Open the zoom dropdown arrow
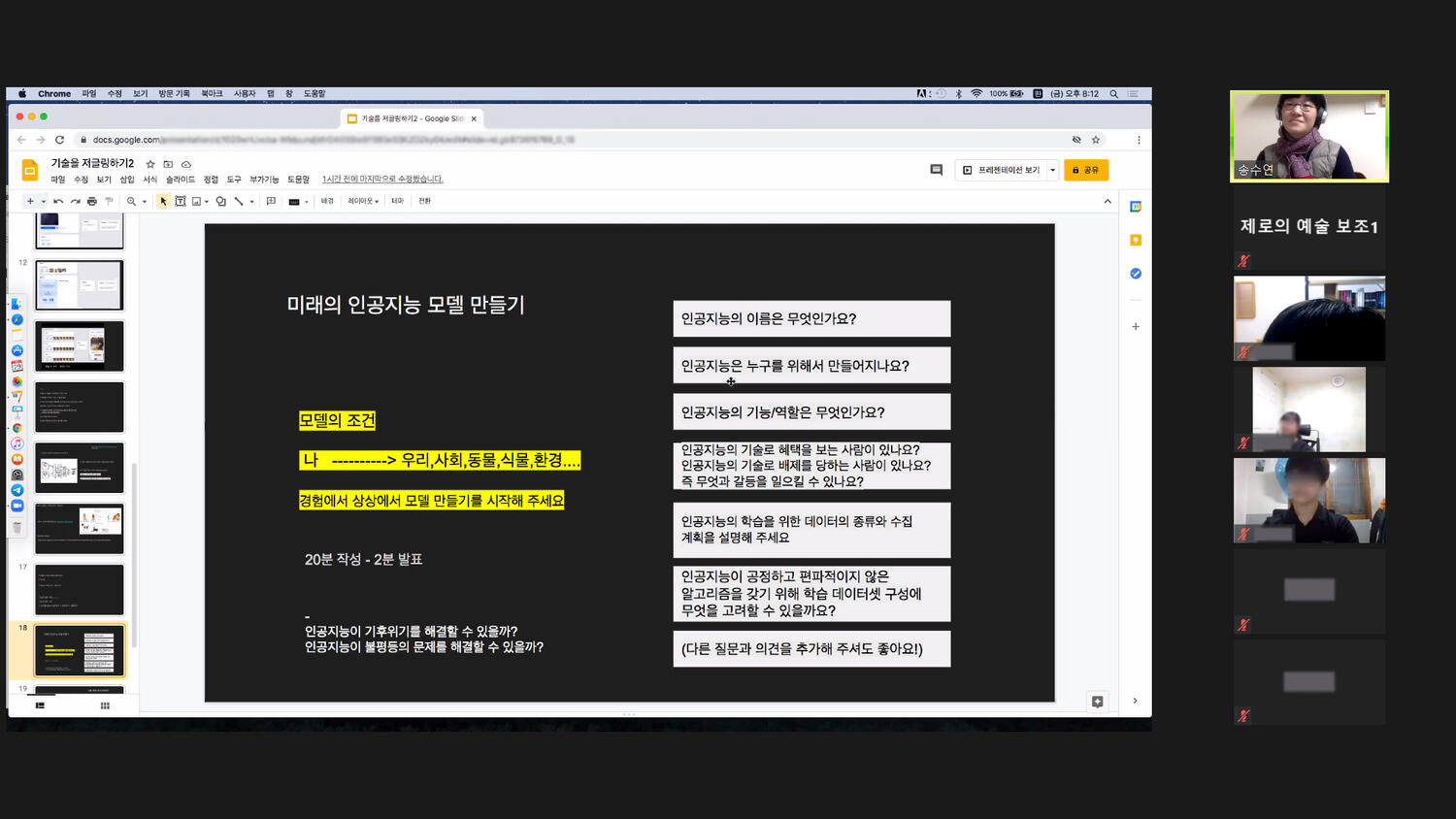 pos(145,202)
